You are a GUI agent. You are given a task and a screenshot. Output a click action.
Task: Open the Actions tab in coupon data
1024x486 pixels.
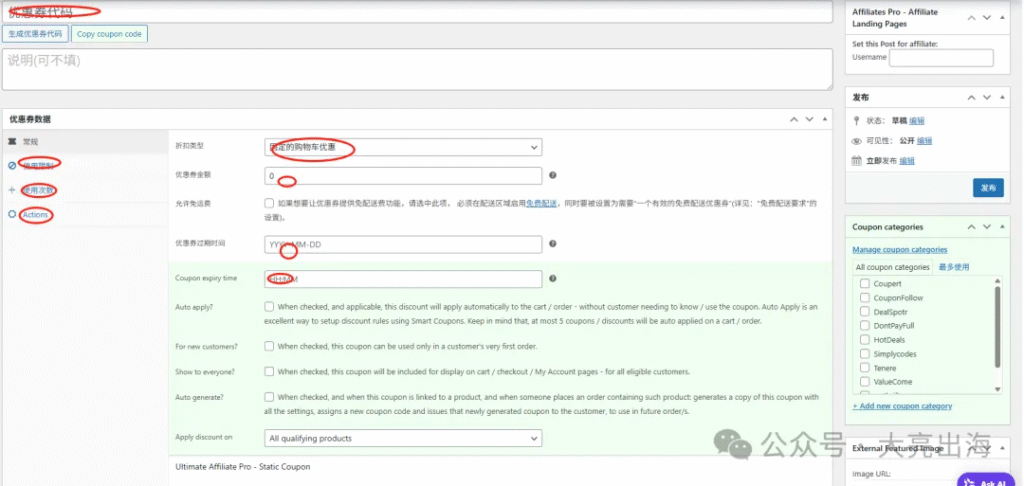point(36,215)
